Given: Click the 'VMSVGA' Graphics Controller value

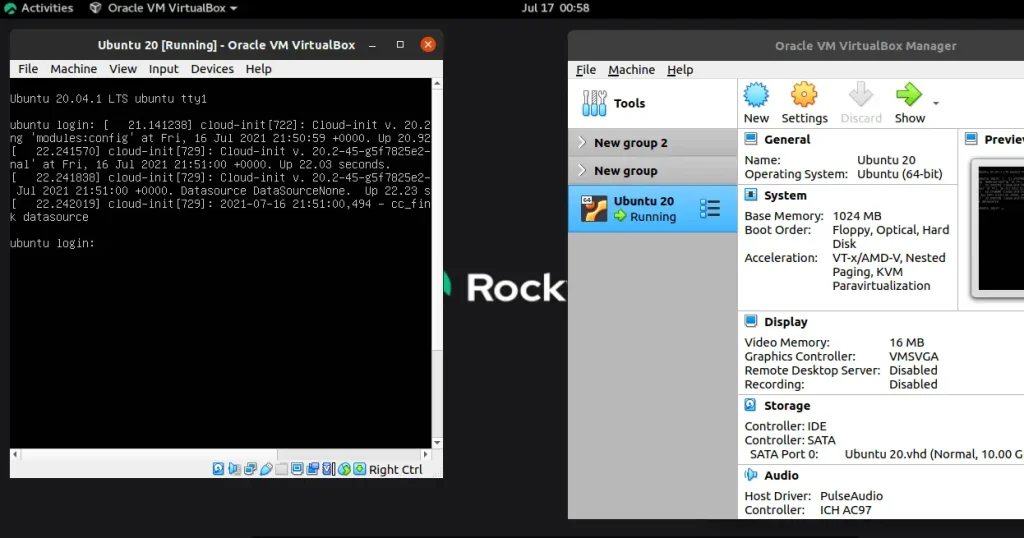Looking at the screenshot, I should 914,356.
